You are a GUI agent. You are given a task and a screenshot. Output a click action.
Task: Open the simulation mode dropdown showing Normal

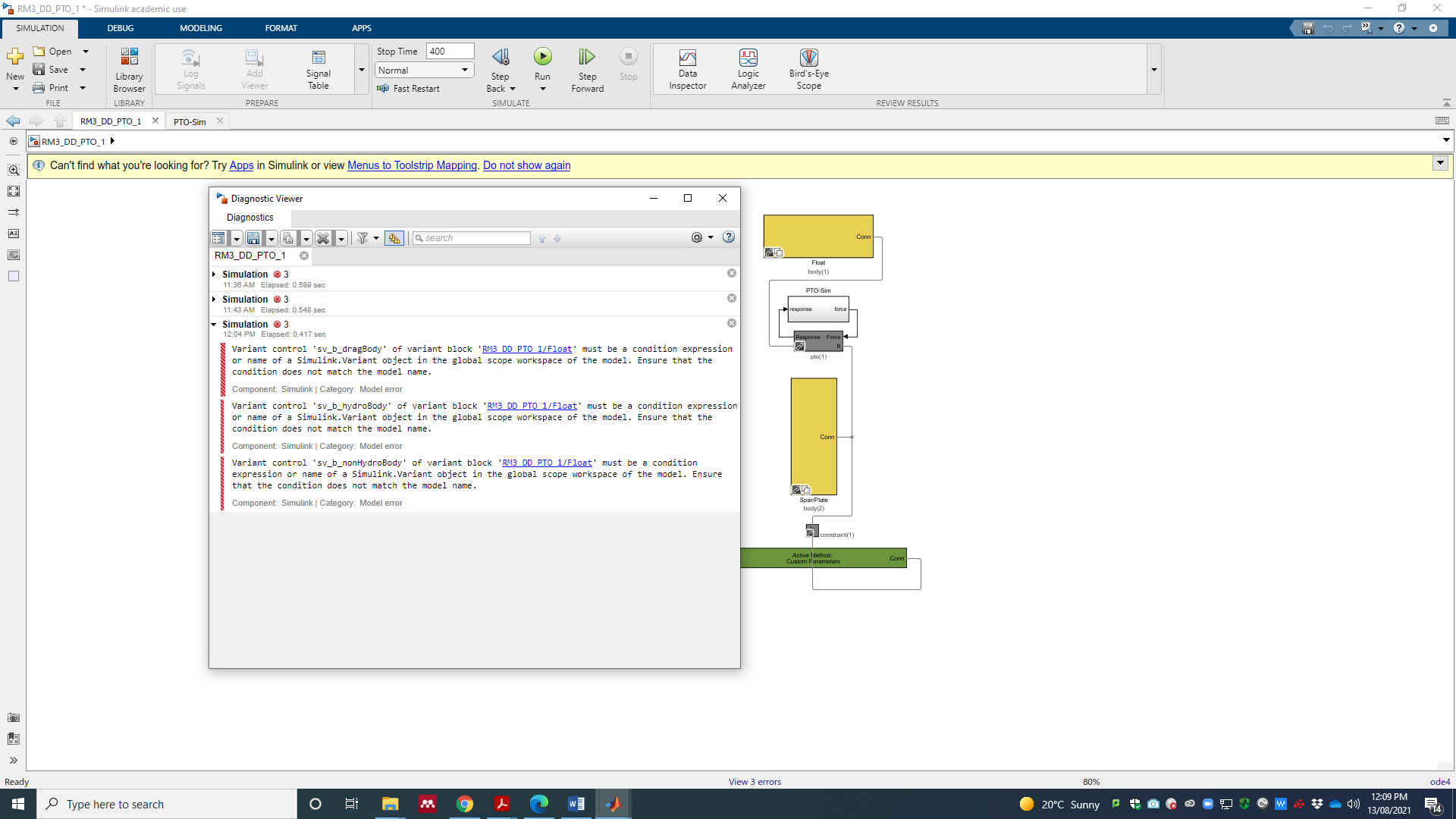[464, 70]
